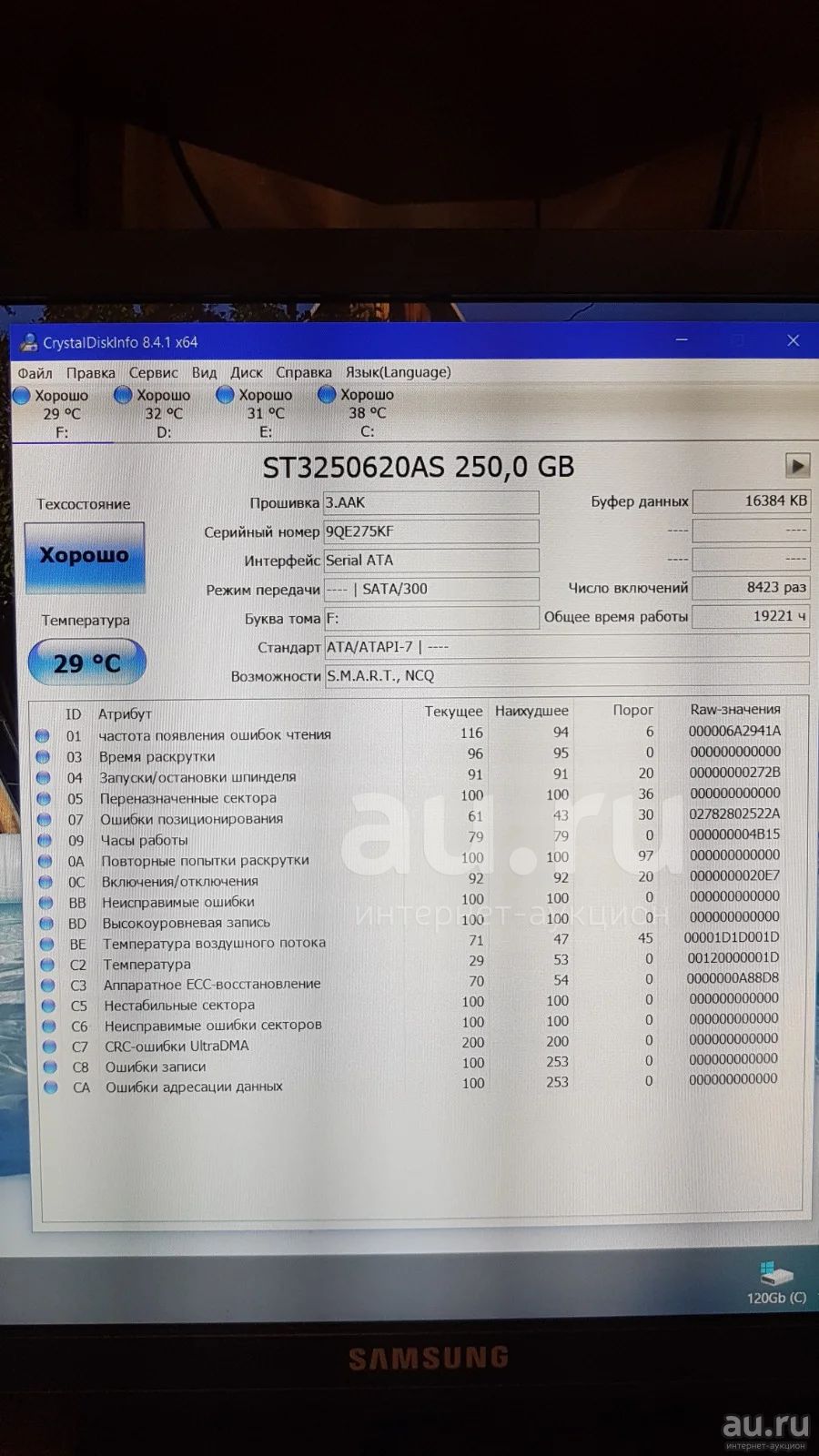Click status dot for Высокоуровневая запись
The width and height of the screenshot is (819, 1456).
click(x=46, y=923)
